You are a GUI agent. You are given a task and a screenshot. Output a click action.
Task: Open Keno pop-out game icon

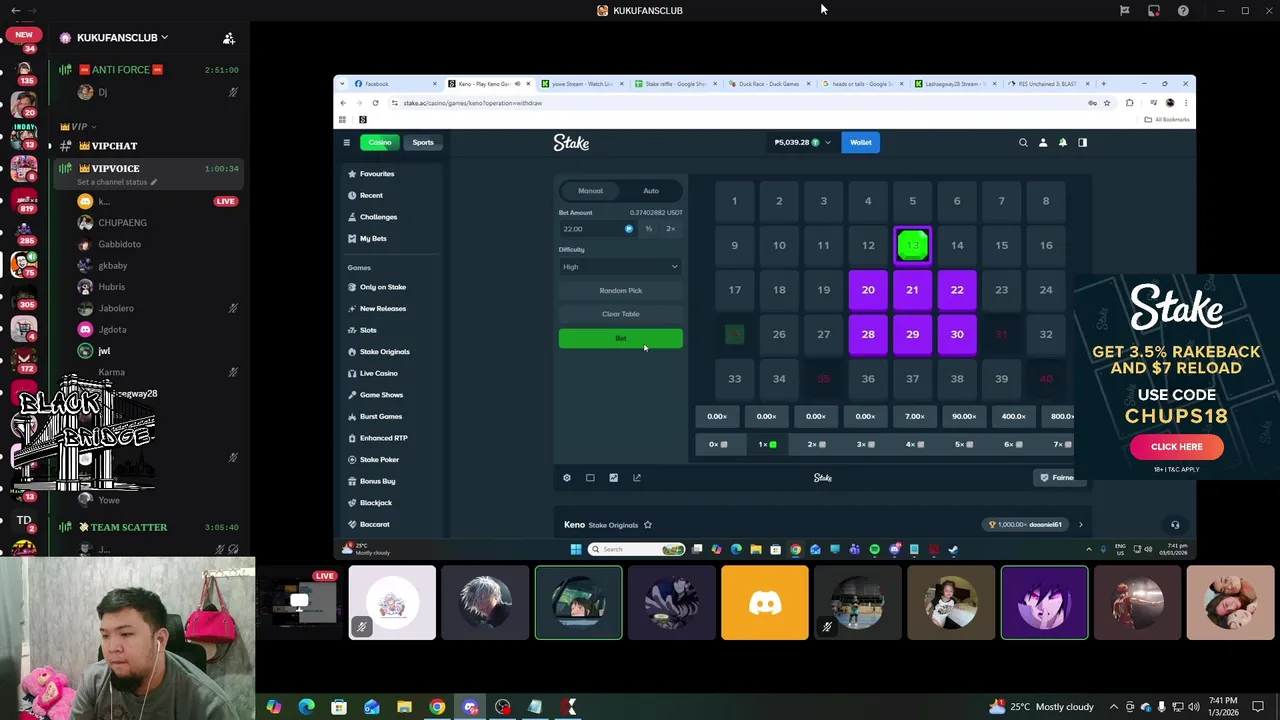click(637, 478)
